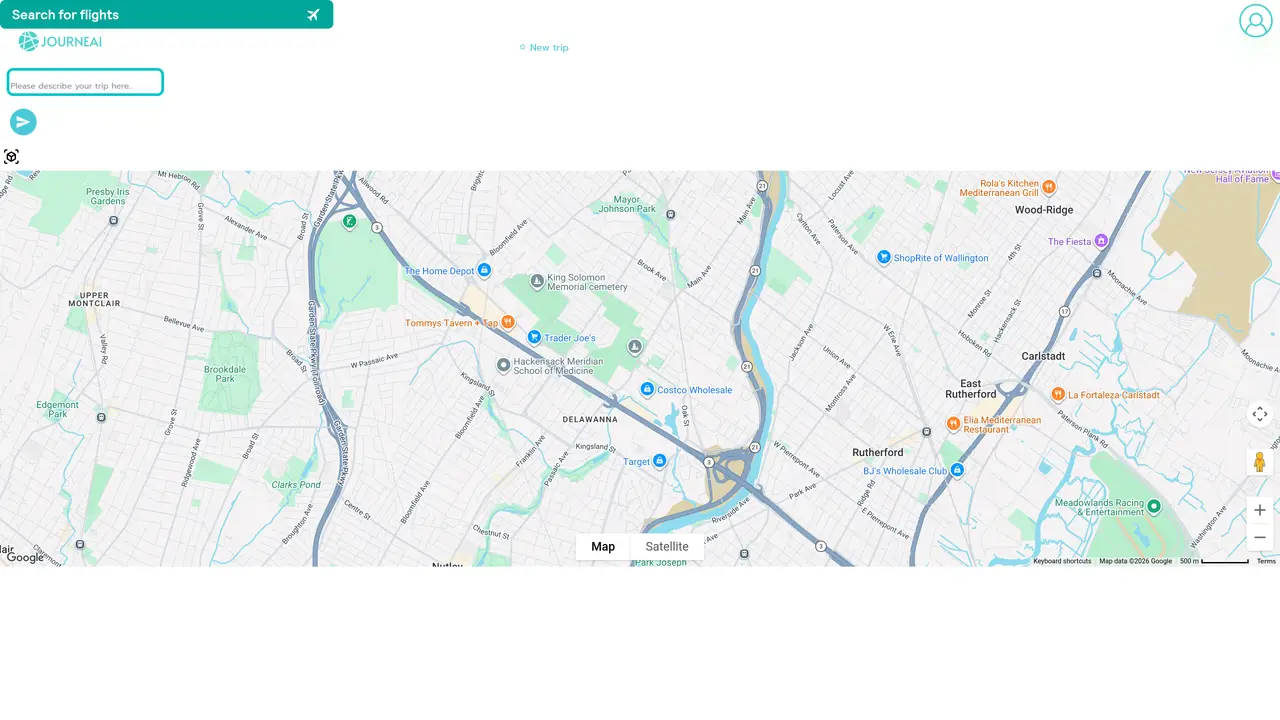Select Costco Wholesale map marker
This screenshot has width=1280, height=720.
click(647, 389)
